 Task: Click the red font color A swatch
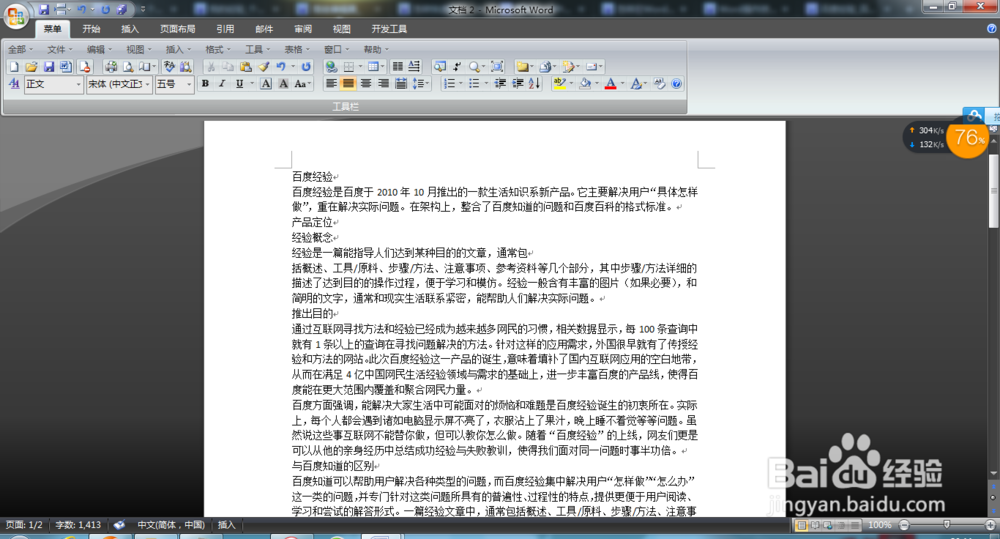click(610, 84)
